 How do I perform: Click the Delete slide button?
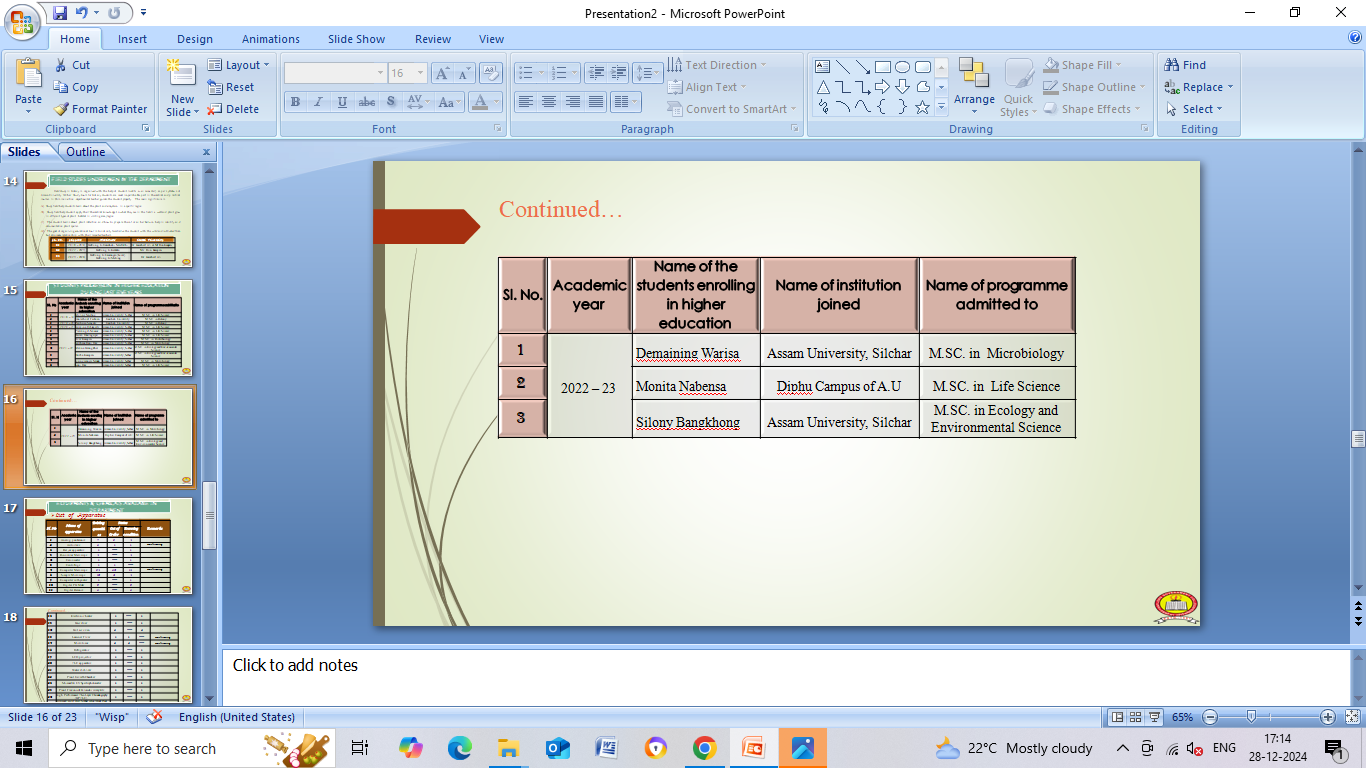(233, 109)
